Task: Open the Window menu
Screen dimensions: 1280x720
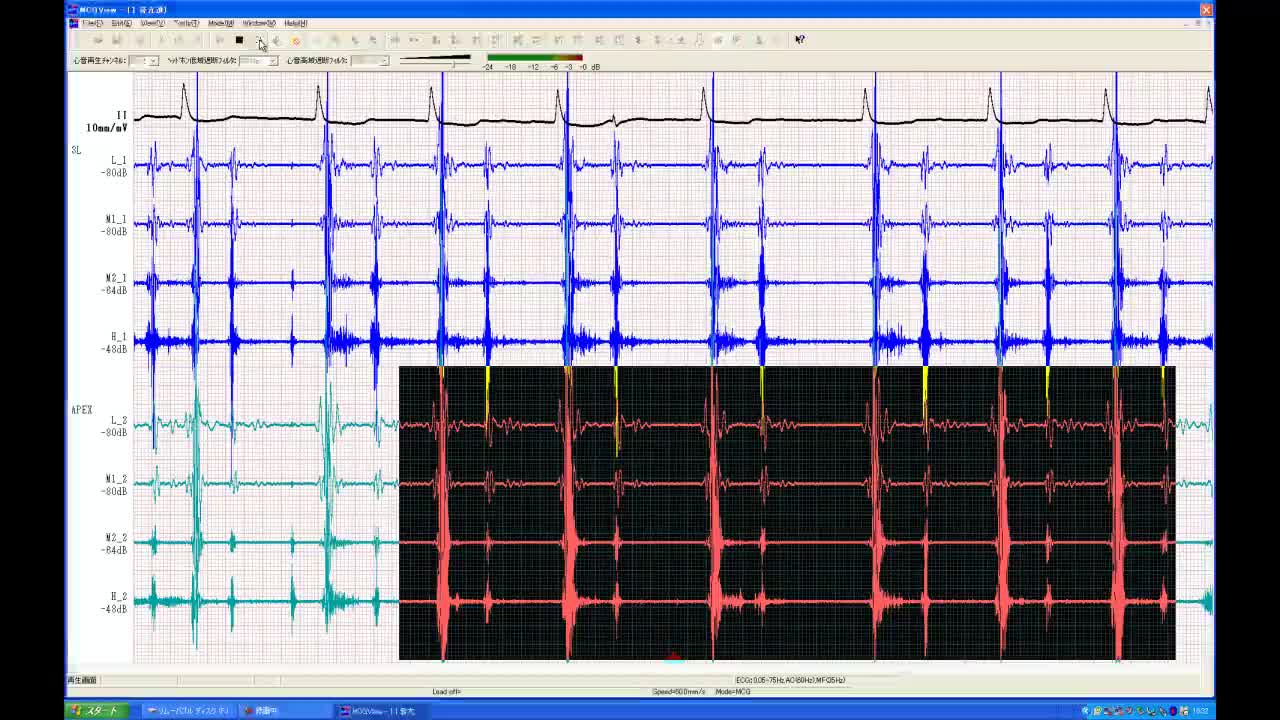Action: click(259, 23)
